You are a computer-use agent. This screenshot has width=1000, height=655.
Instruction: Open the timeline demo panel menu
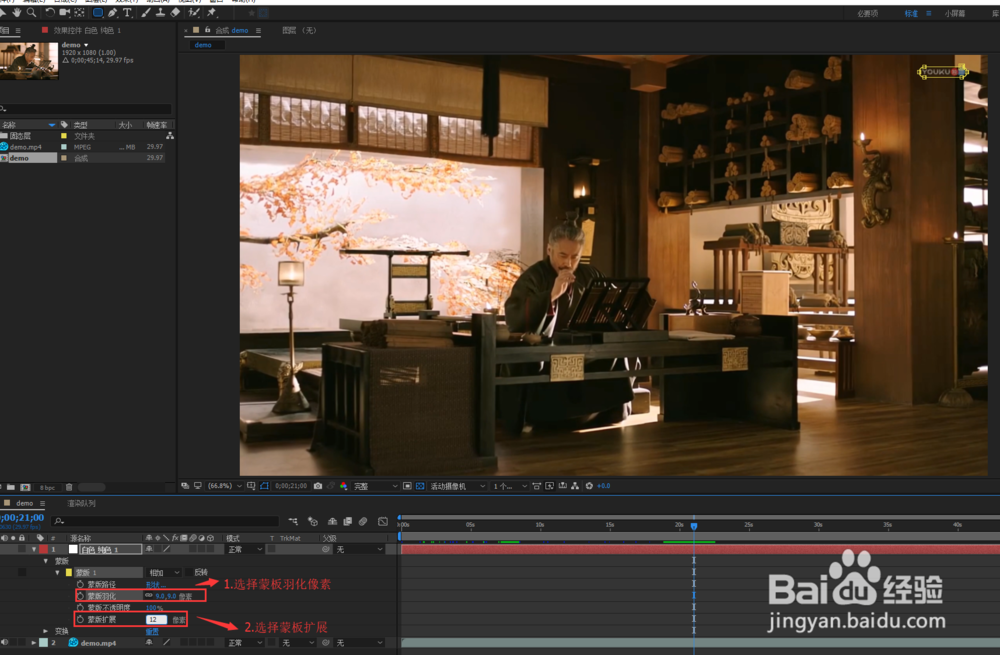(43, 504)
